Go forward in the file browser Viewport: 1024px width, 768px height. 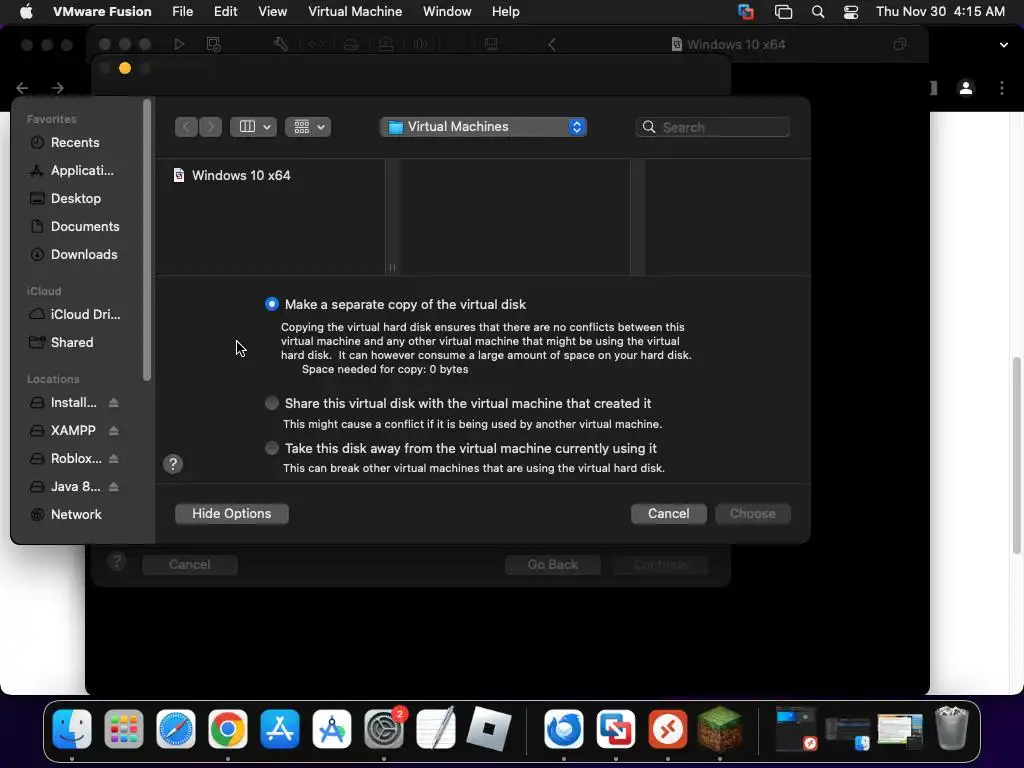210,127
